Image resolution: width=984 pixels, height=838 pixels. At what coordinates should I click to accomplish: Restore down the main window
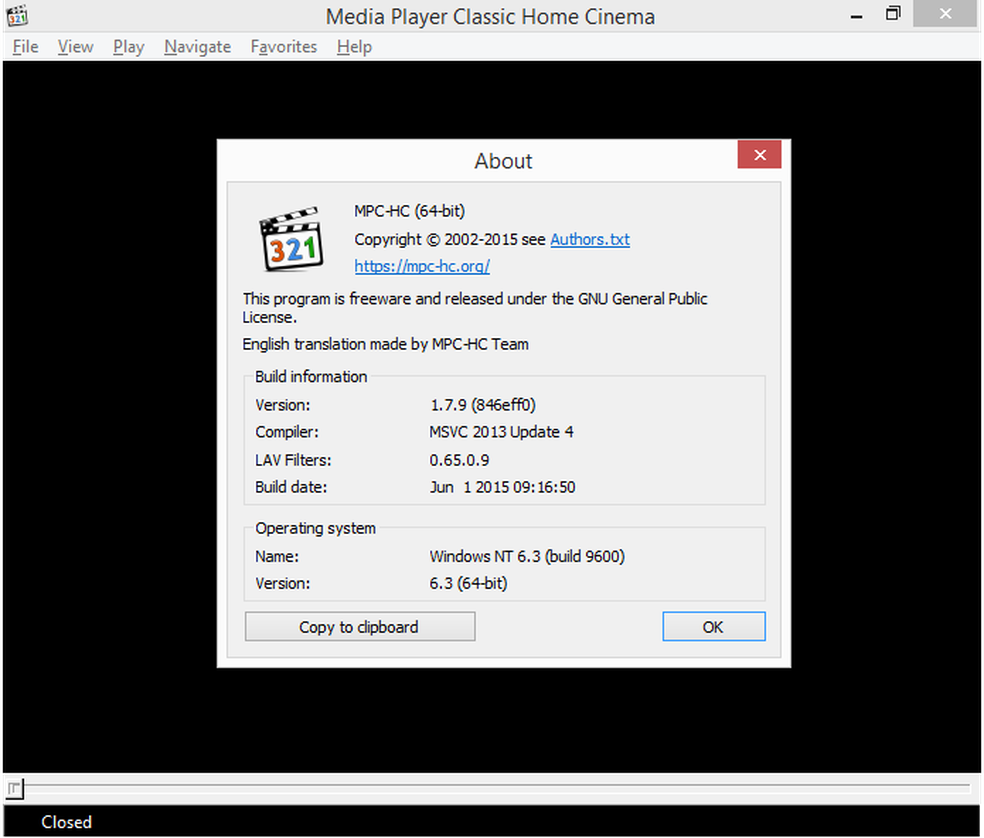pyautogui.click(x=893, y=14)
